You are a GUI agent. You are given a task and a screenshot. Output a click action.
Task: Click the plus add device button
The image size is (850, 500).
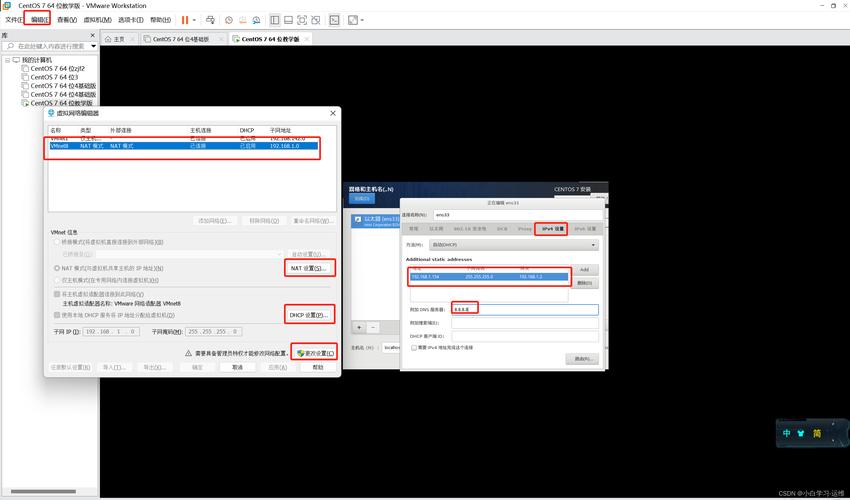[359, 328]
